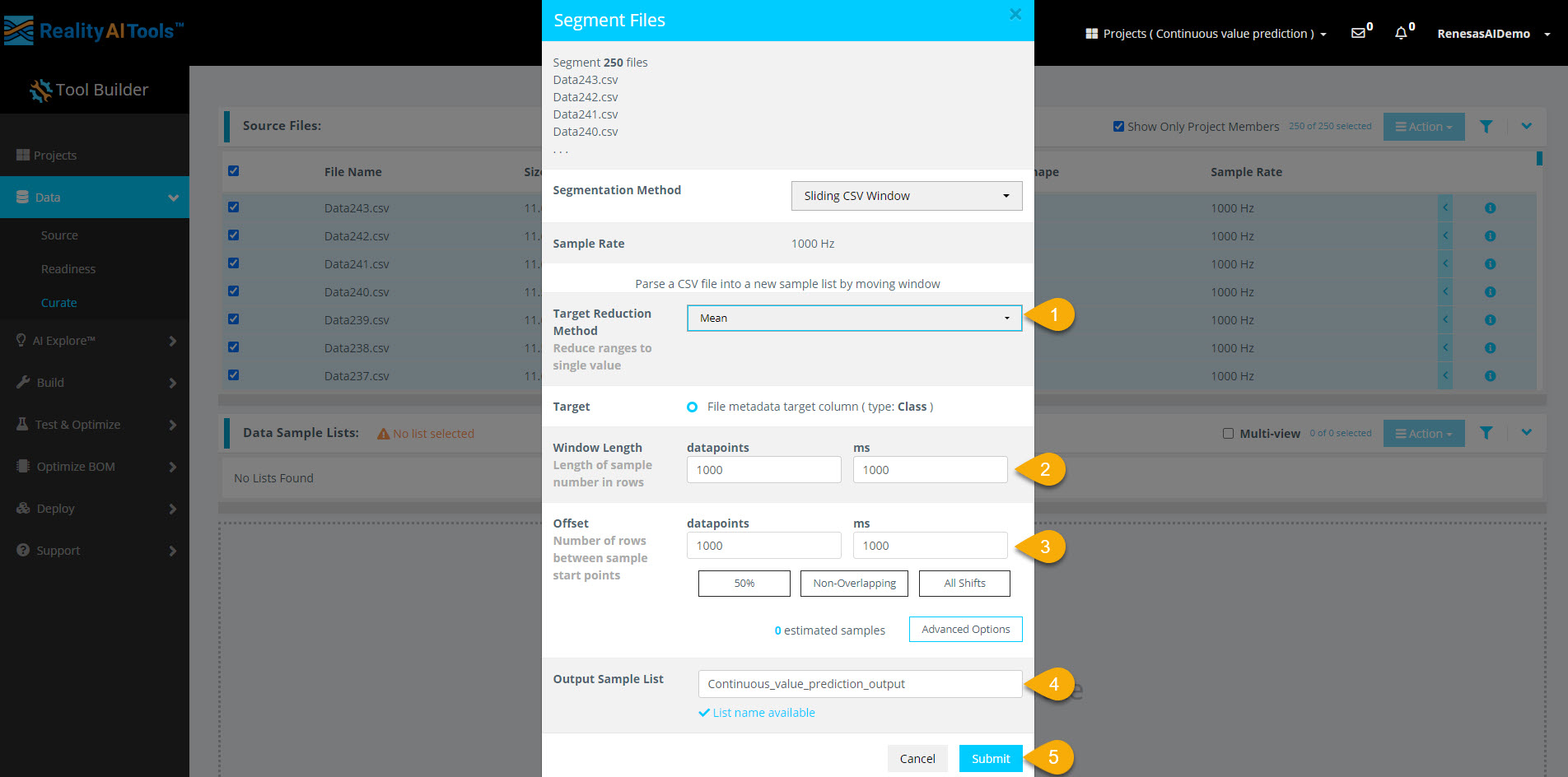Viewport: 1568px width, 777px height.
Task: Expand the Action dropdown above Source Files
Action: coord(1423,126)
